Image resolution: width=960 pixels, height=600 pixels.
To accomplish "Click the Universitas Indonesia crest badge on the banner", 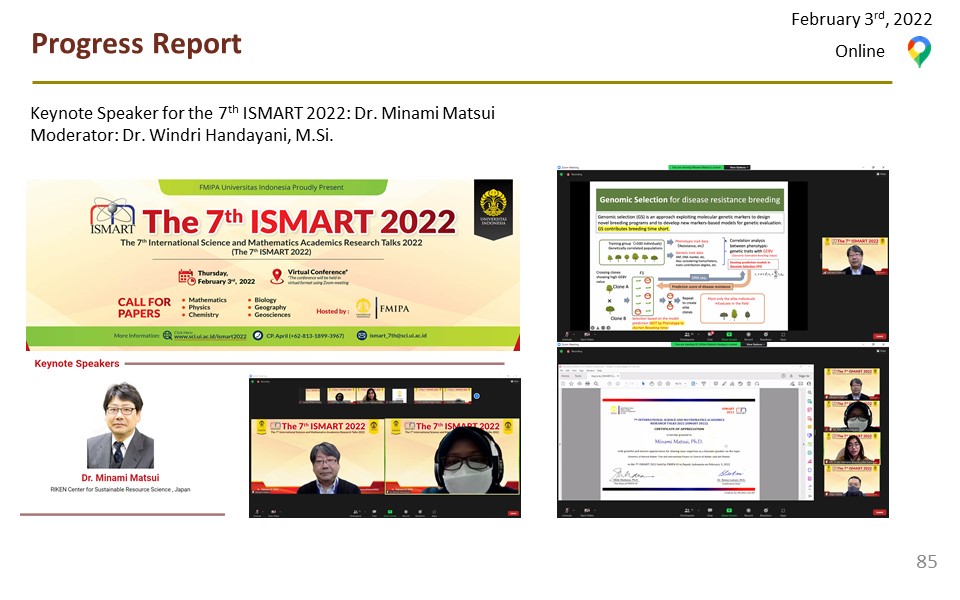I will click(x=493, y=208).
